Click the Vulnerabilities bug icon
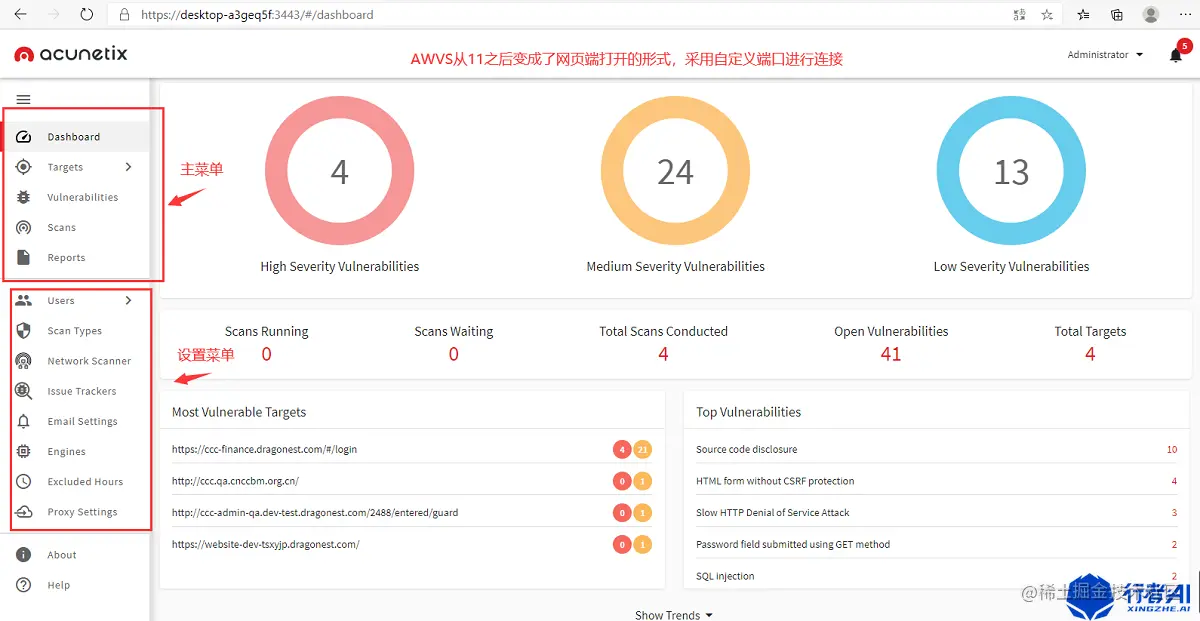The image size is (1200, 621). click(x=24, y=197)
